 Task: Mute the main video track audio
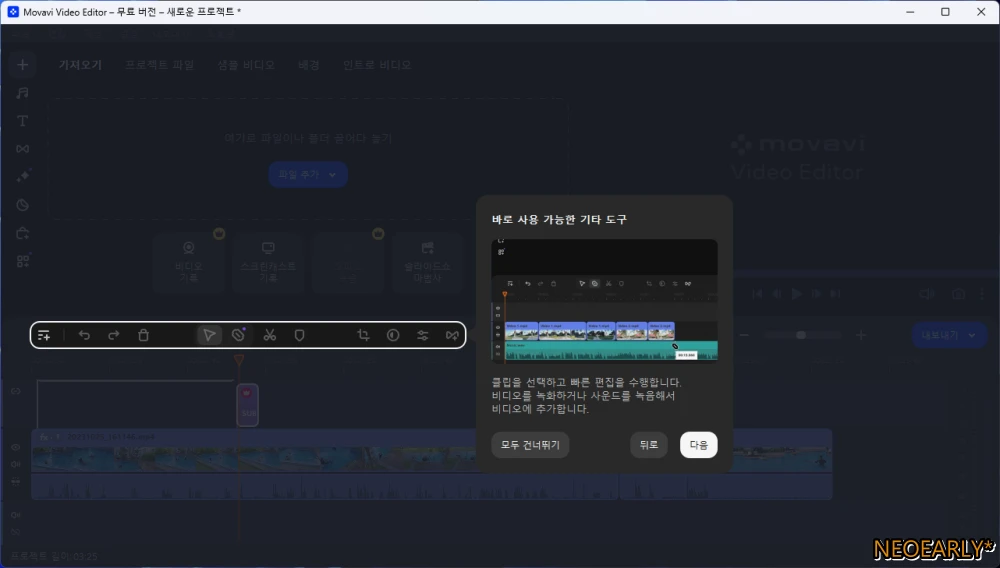16,464
